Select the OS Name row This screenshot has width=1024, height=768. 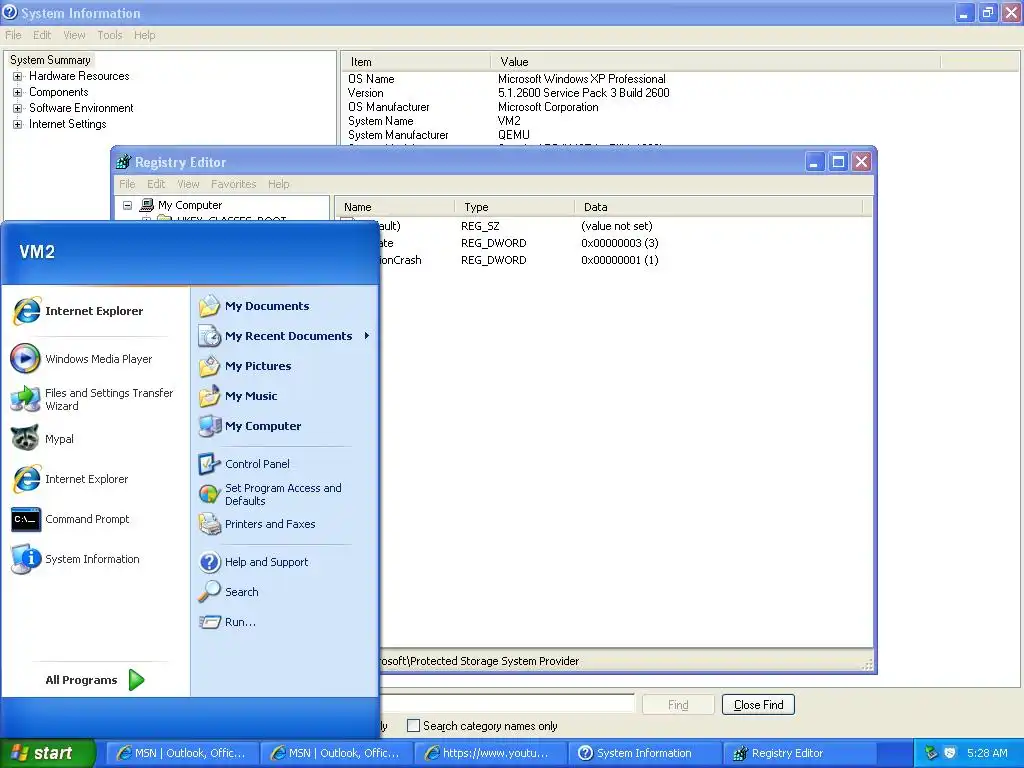coord(507,79)
